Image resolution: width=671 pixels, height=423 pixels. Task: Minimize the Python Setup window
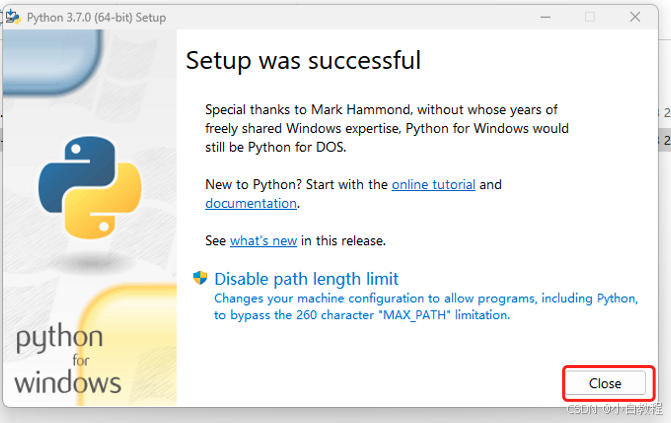point(545,17)
